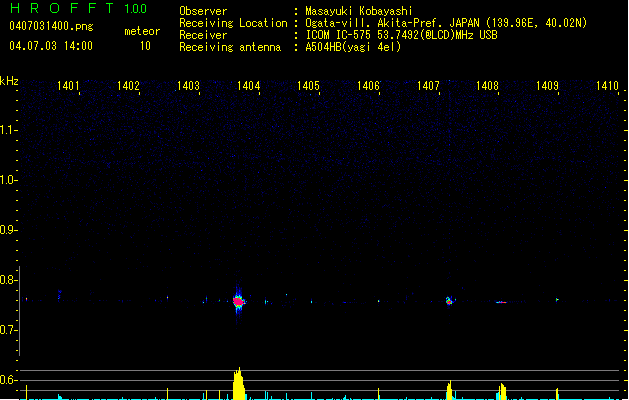This screenshot has height=400, width=629.
Task: Click receiver value ICOM IC-575 53.7492 MHz
Action: click(401, 35)
